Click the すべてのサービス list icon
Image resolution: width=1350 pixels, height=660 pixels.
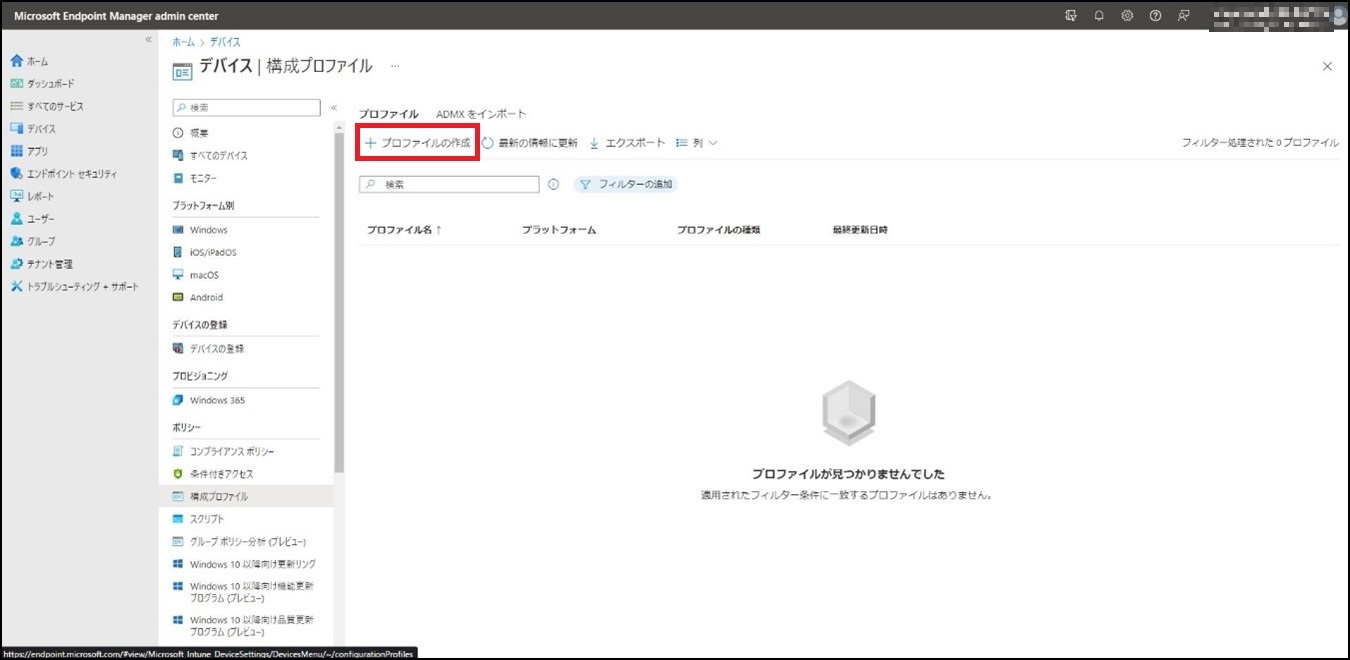click(x=16, y=106)
